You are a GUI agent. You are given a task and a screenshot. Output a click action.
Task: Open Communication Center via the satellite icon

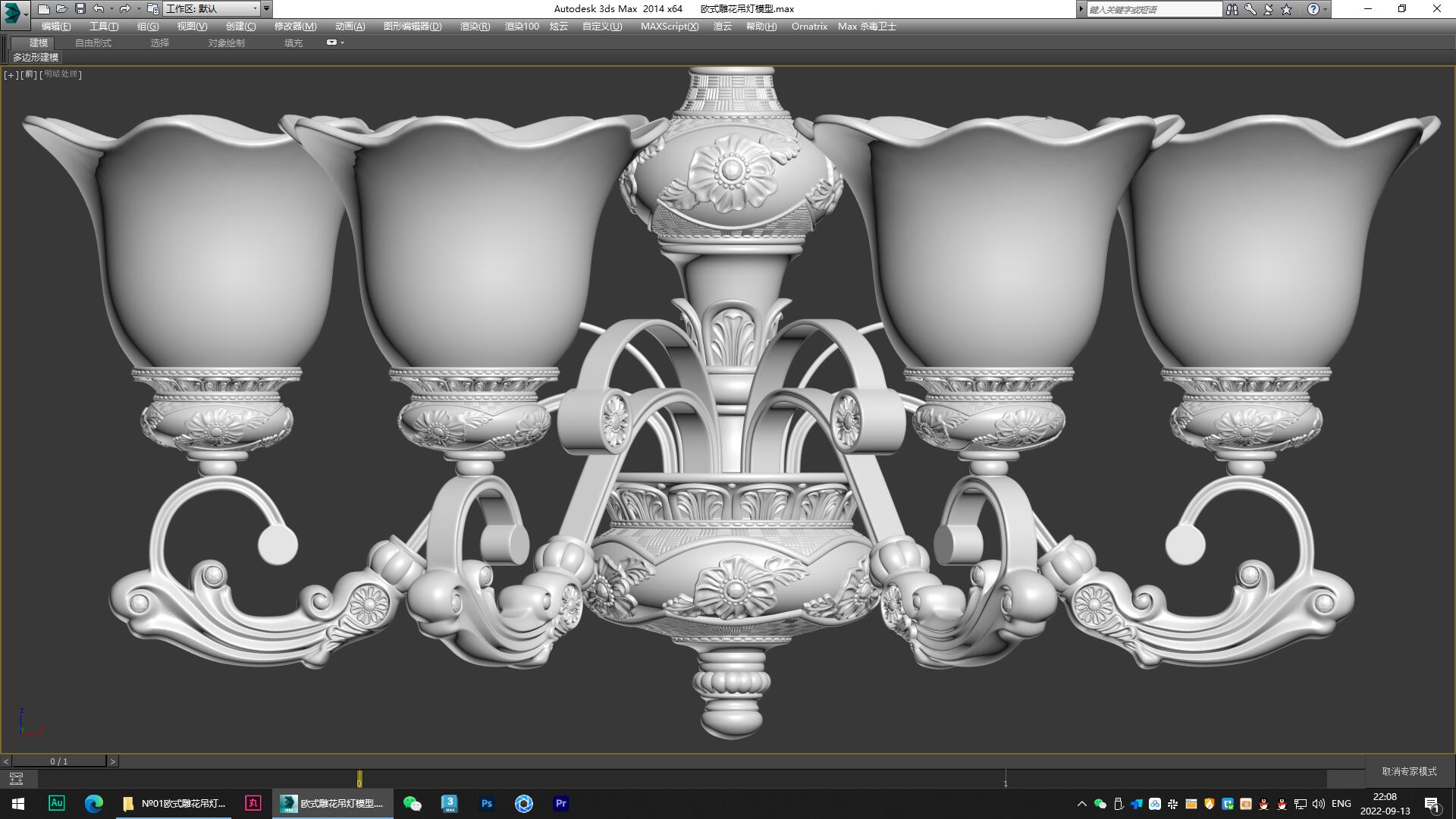point(1267,9)
